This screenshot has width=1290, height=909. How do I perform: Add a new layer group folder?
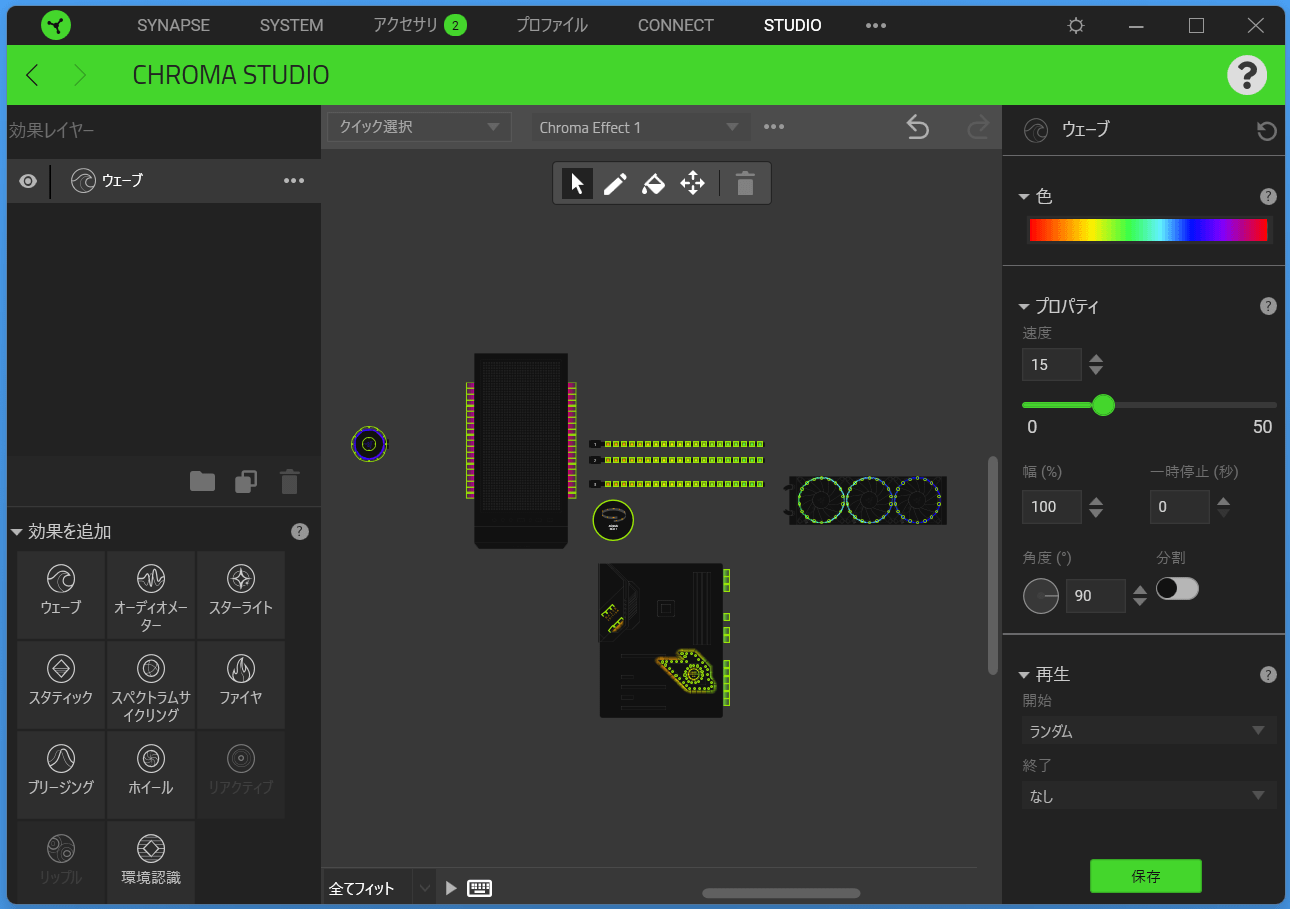202,482
